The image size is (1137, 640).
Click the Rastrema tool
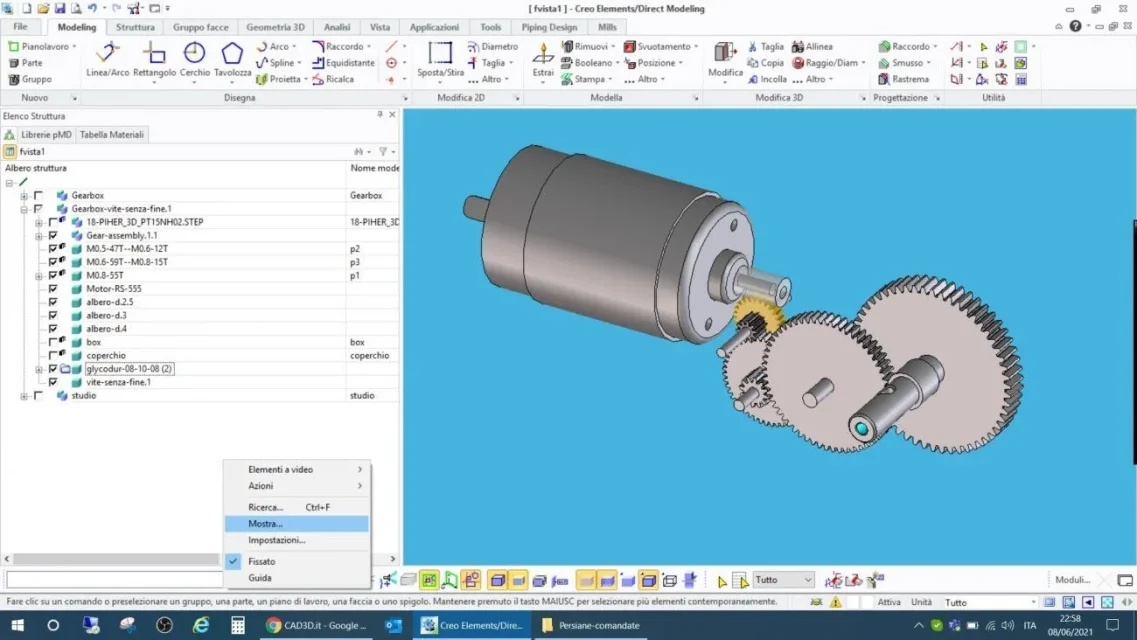tap(904, 79)
